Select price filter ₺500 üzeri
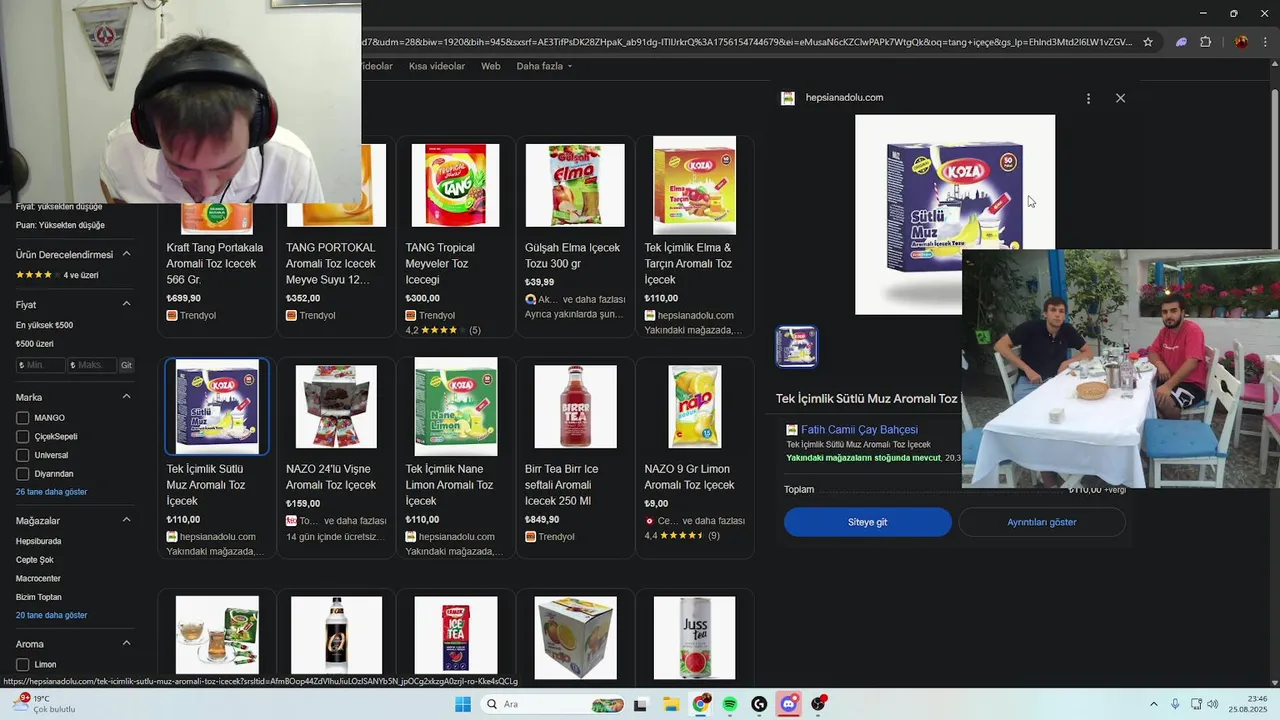1280x720 pixels. point(35,344)
